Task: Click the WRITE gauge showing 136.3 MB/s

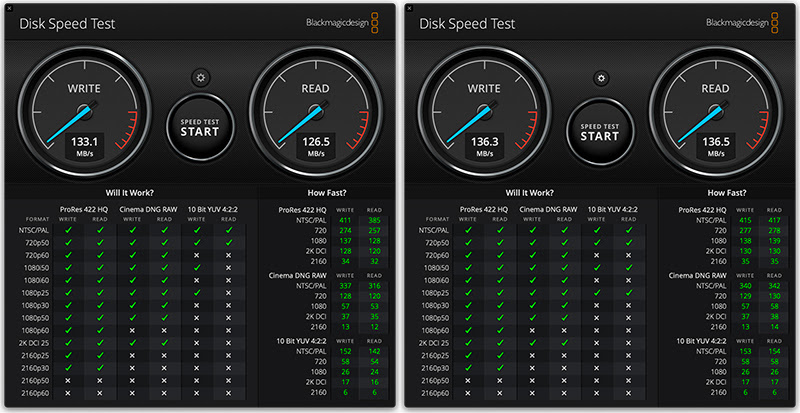Action: [x=484, y=112]
